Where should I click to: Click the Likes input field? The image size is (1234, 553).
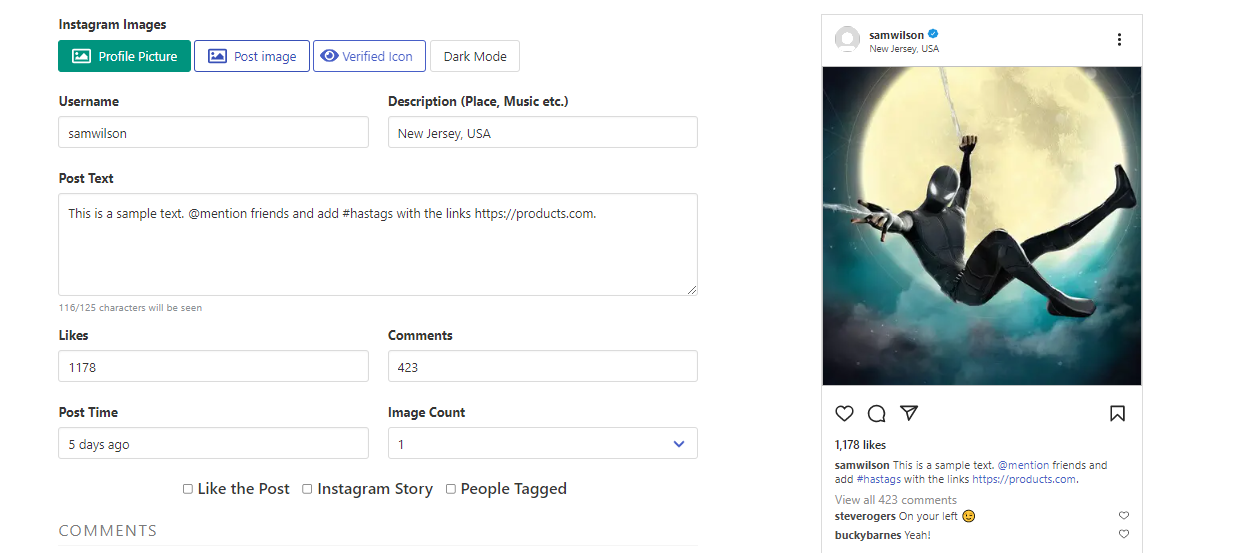coord(213,366)
